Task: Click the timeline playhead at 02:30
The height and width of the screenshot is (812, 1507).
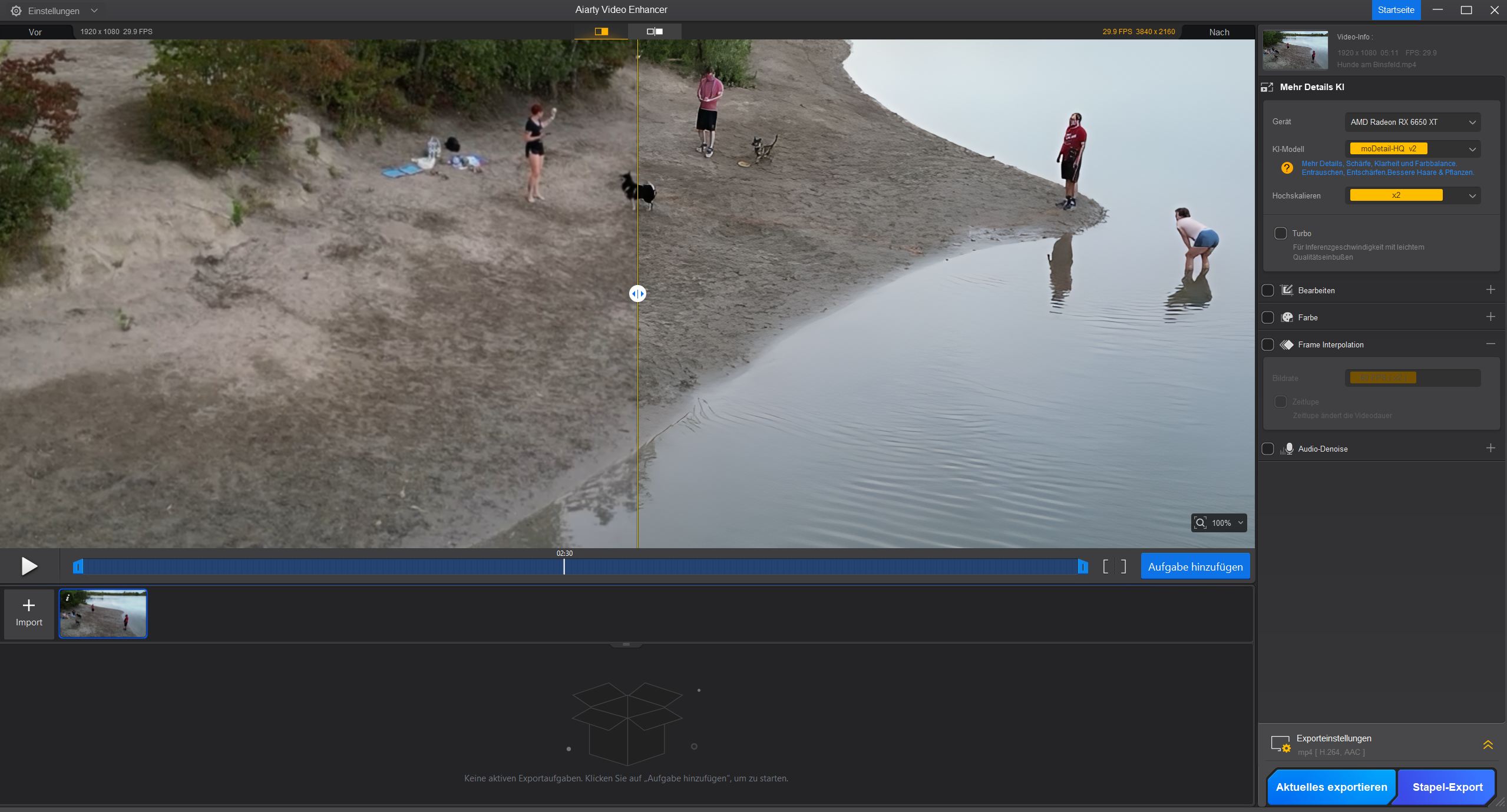Action: pyautogui.click(x=564, y=566)
